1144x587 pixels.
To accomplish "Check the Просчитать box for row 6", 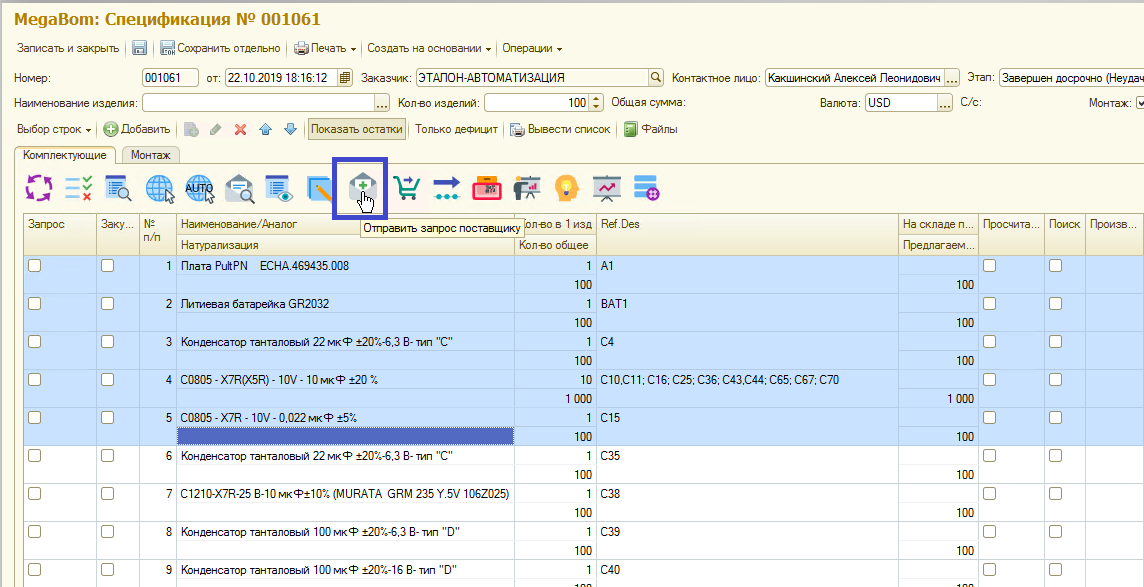I will (989, 456).
